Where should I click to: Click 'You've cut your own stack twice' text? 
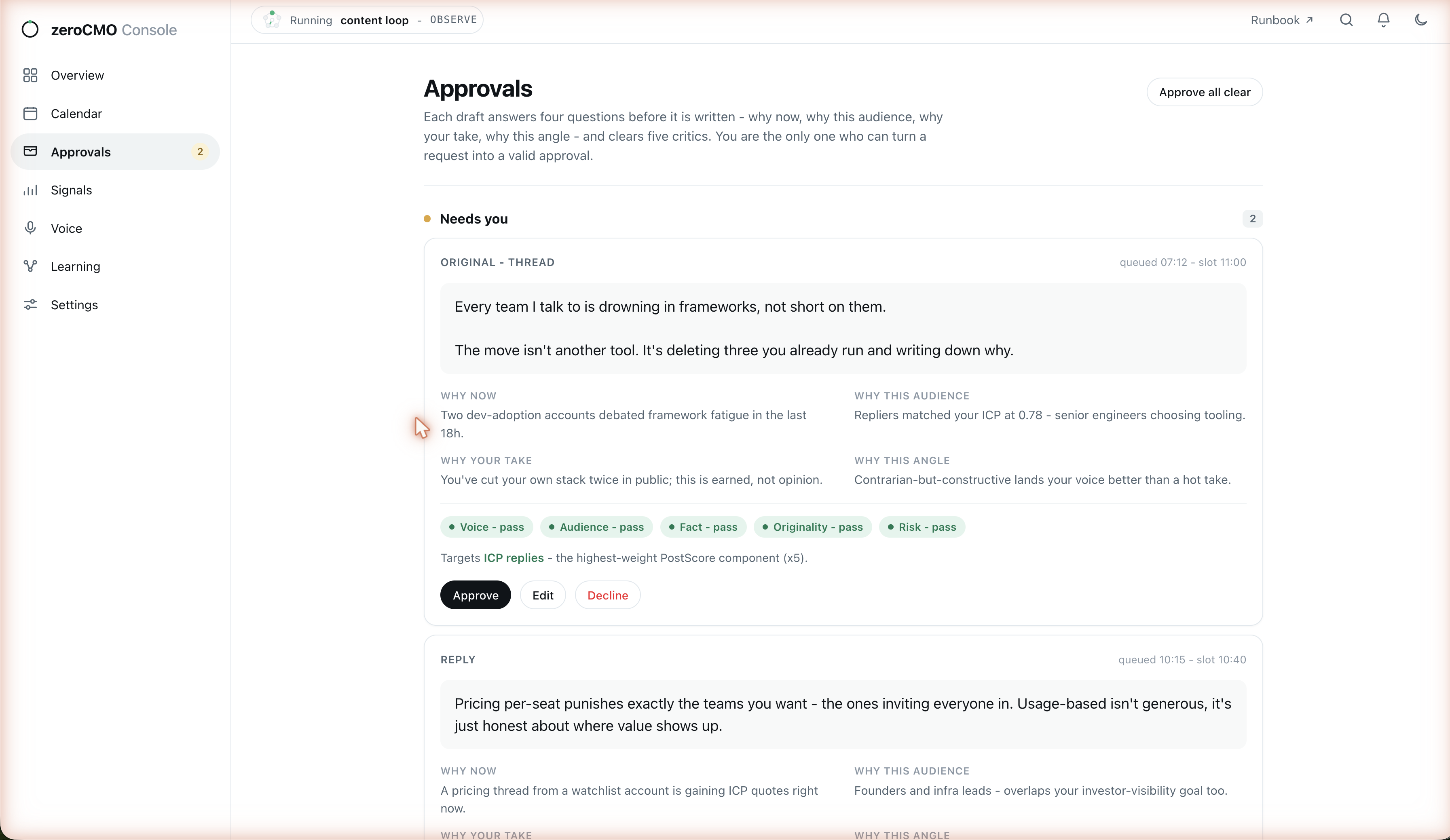(x=631, y=479)
